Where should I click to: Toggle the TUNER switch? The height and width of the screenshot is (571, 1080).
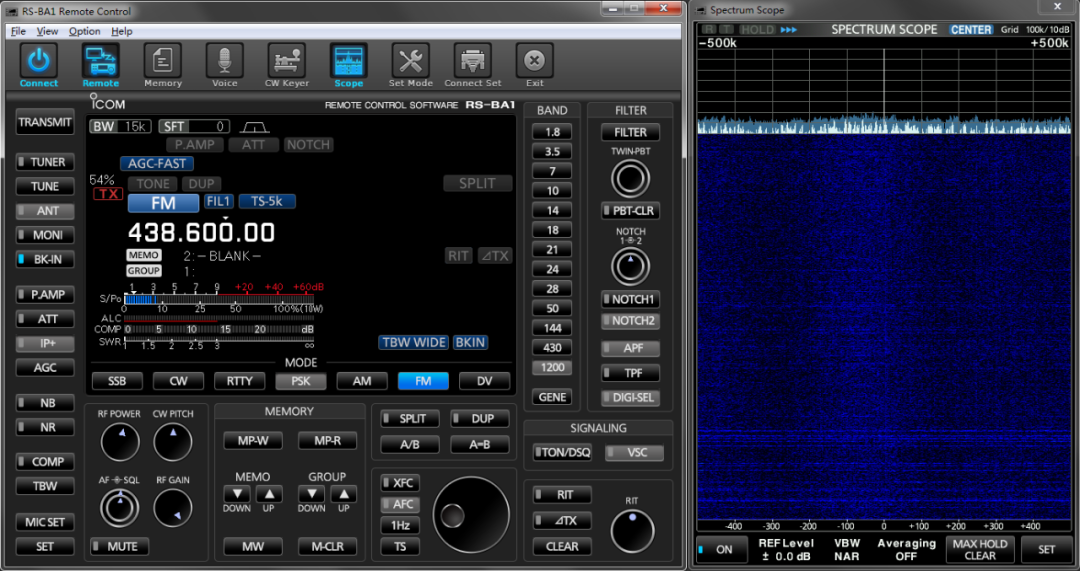point(45,163)
